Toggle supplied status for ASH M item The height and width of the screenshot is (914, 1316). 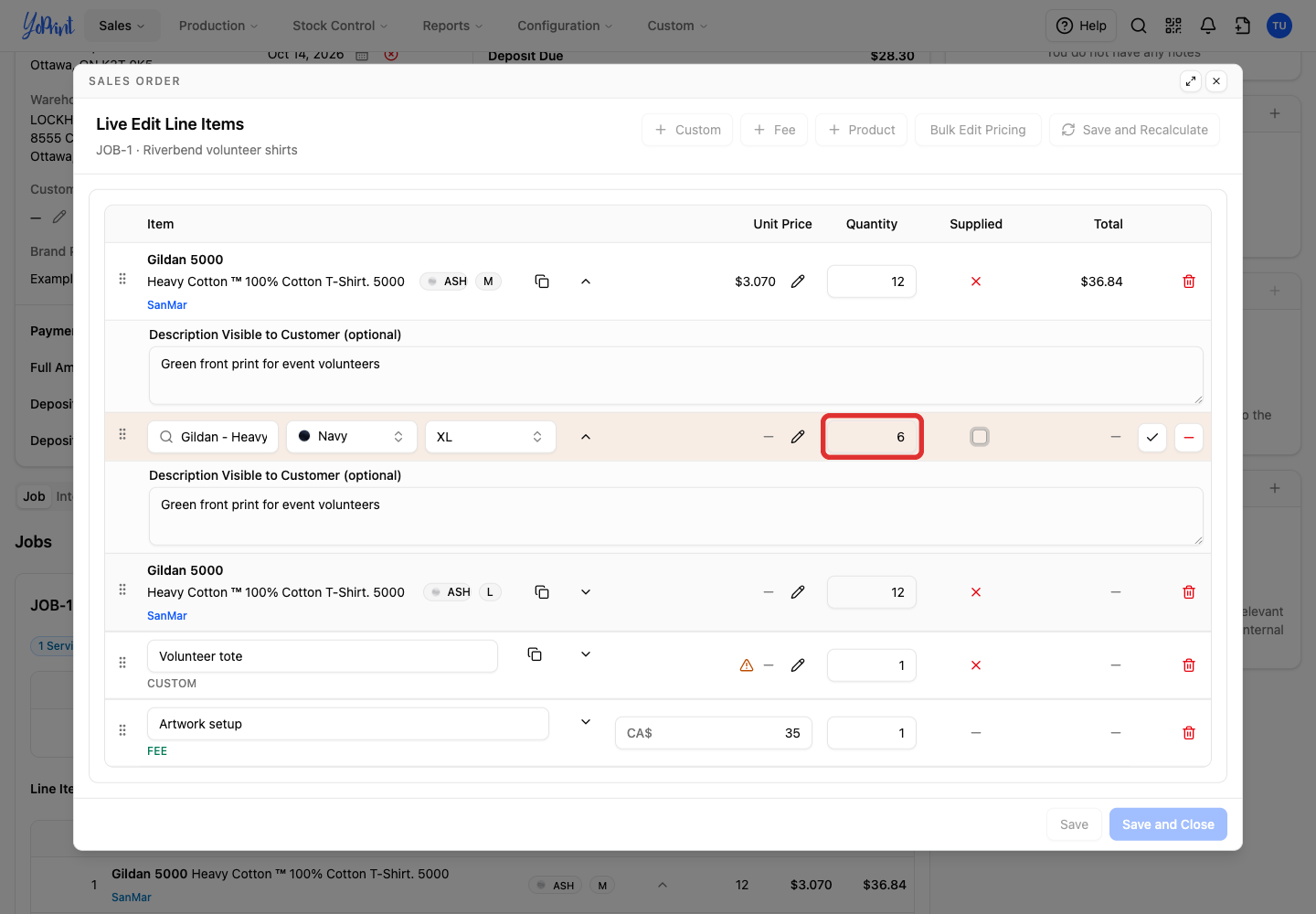[x=976, y=282]
